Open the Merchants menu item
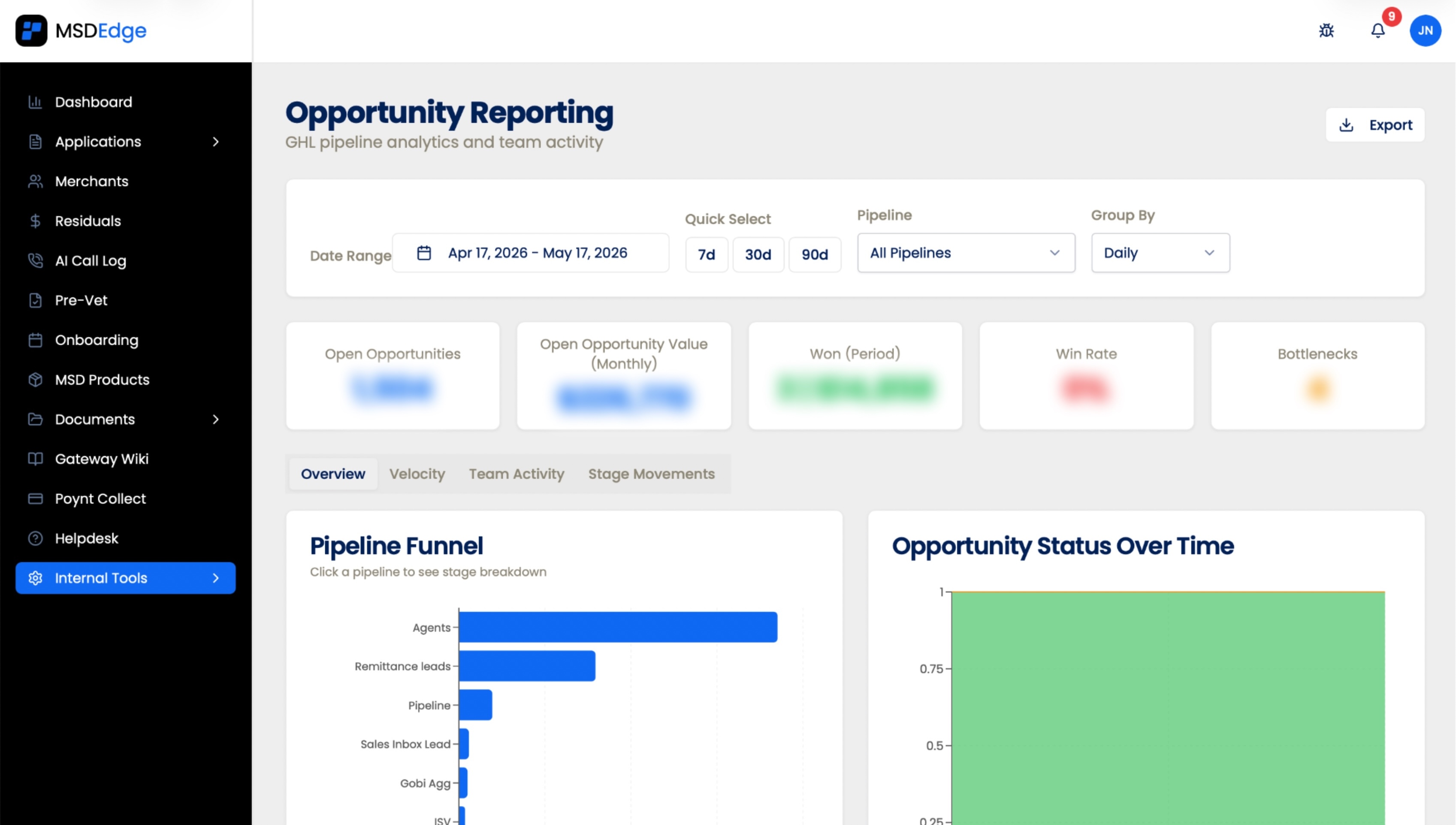This screenshot has width=1456, height=825. pos(125,181)
